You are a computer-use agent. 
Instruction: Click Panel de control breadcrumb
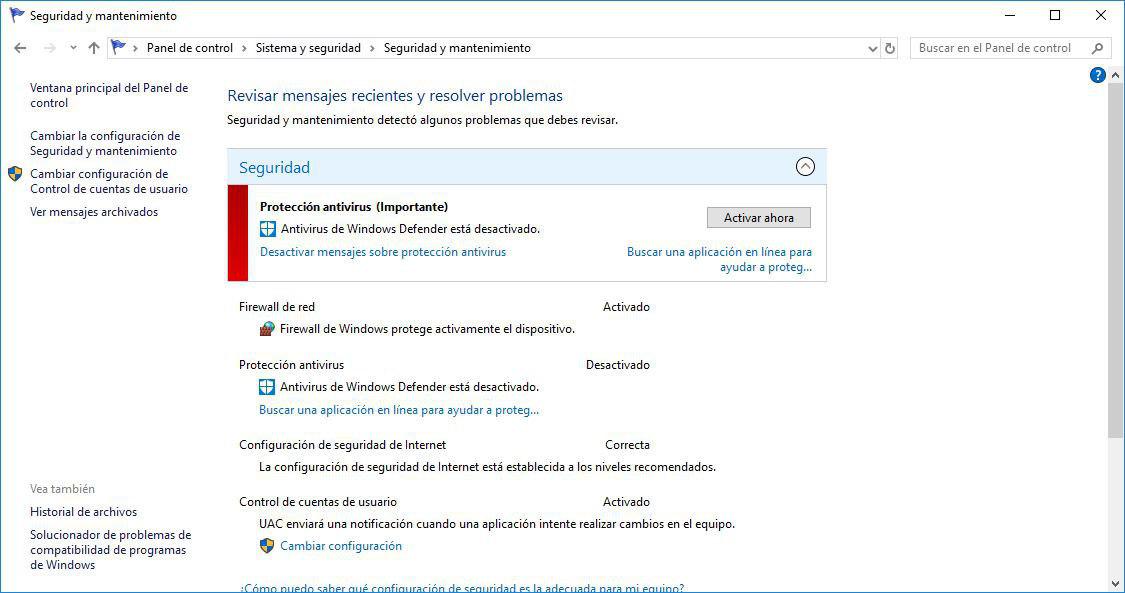coord(190,48)
